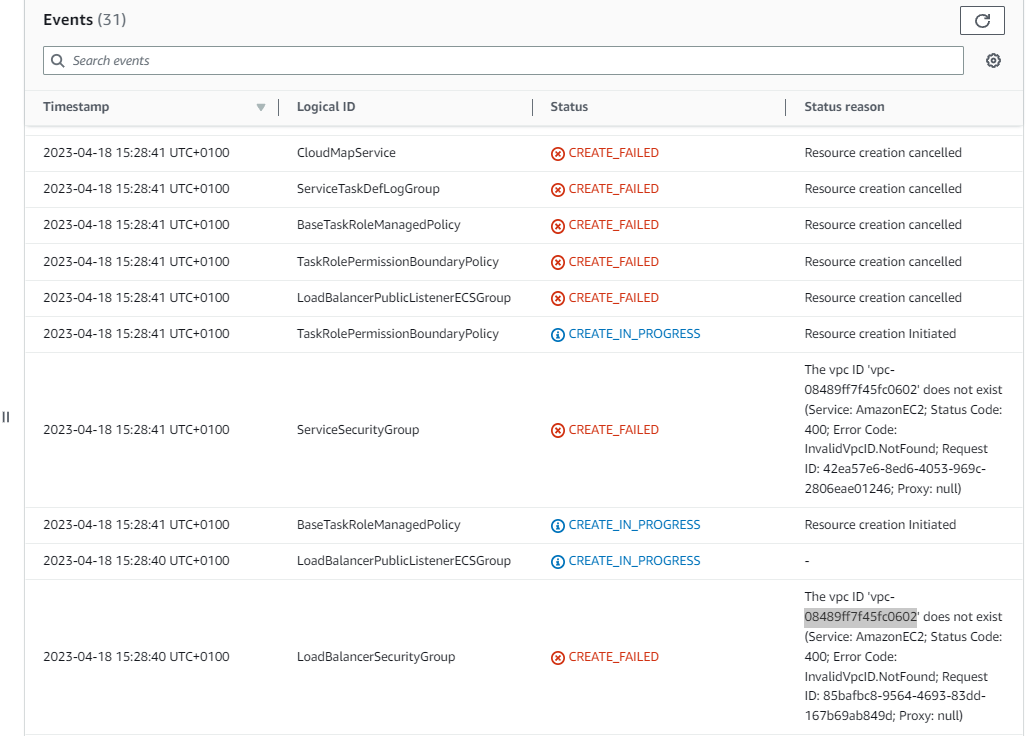
Task: Click the CREATE_FAILED status for ServiceTaskDefLogGroup
Action: [614, 188]
